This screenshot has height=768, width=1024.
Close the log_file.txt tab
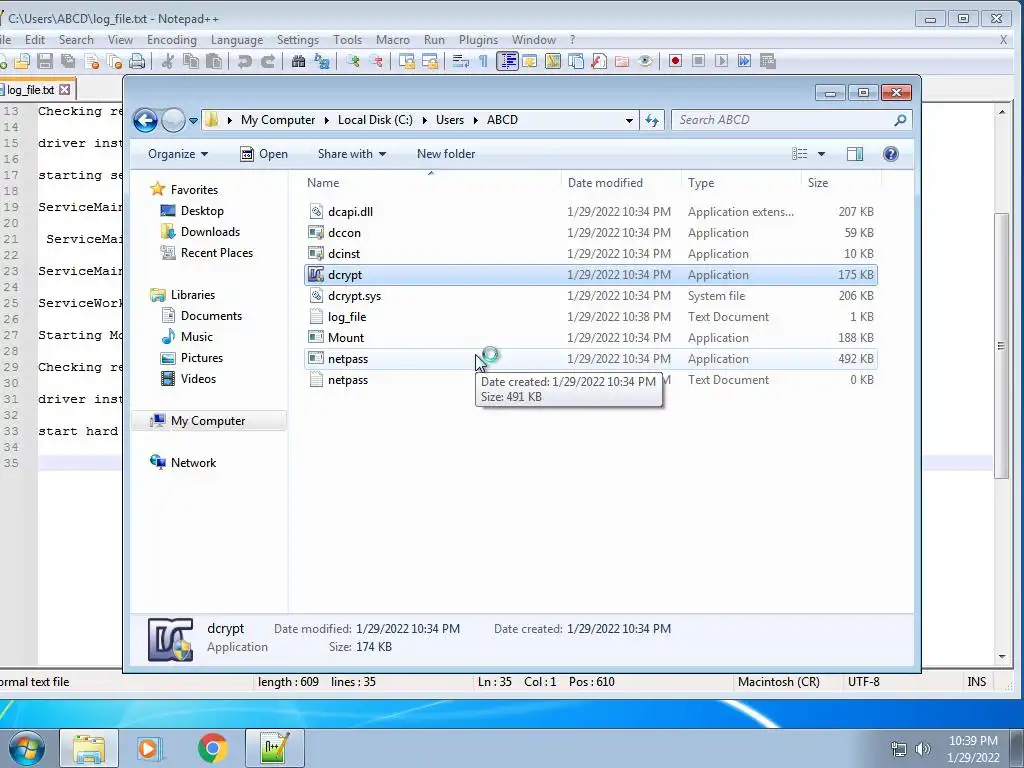point(65,89)
